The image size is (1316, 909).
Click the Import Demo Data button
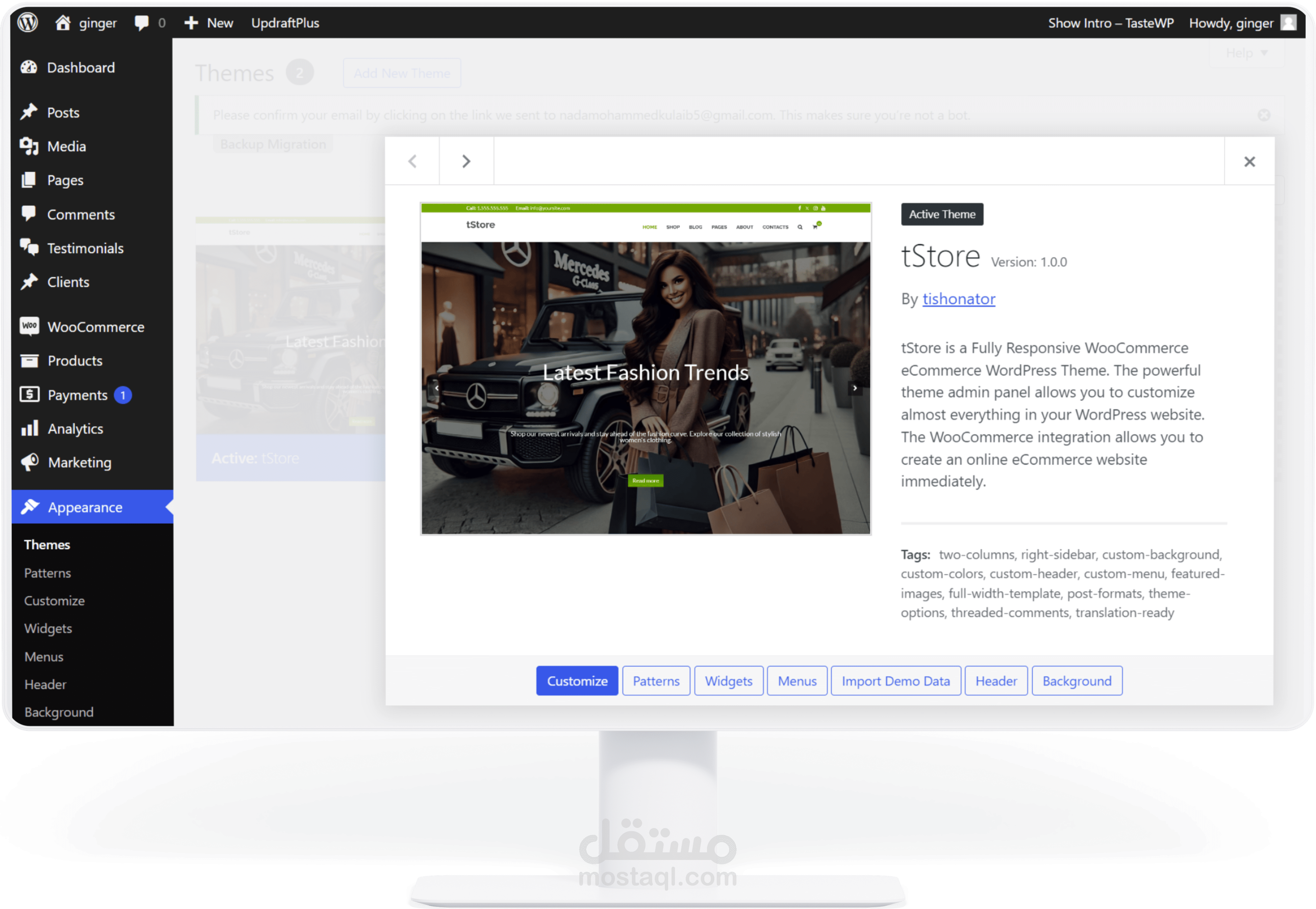(896, 681)
